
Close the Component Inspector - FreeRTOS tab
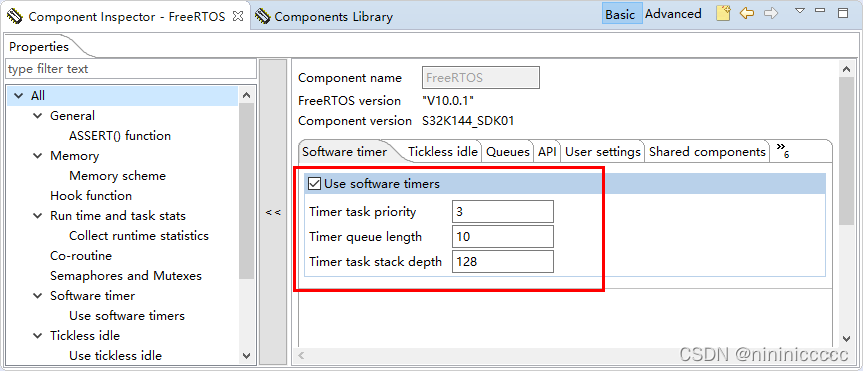pos(237,16)
